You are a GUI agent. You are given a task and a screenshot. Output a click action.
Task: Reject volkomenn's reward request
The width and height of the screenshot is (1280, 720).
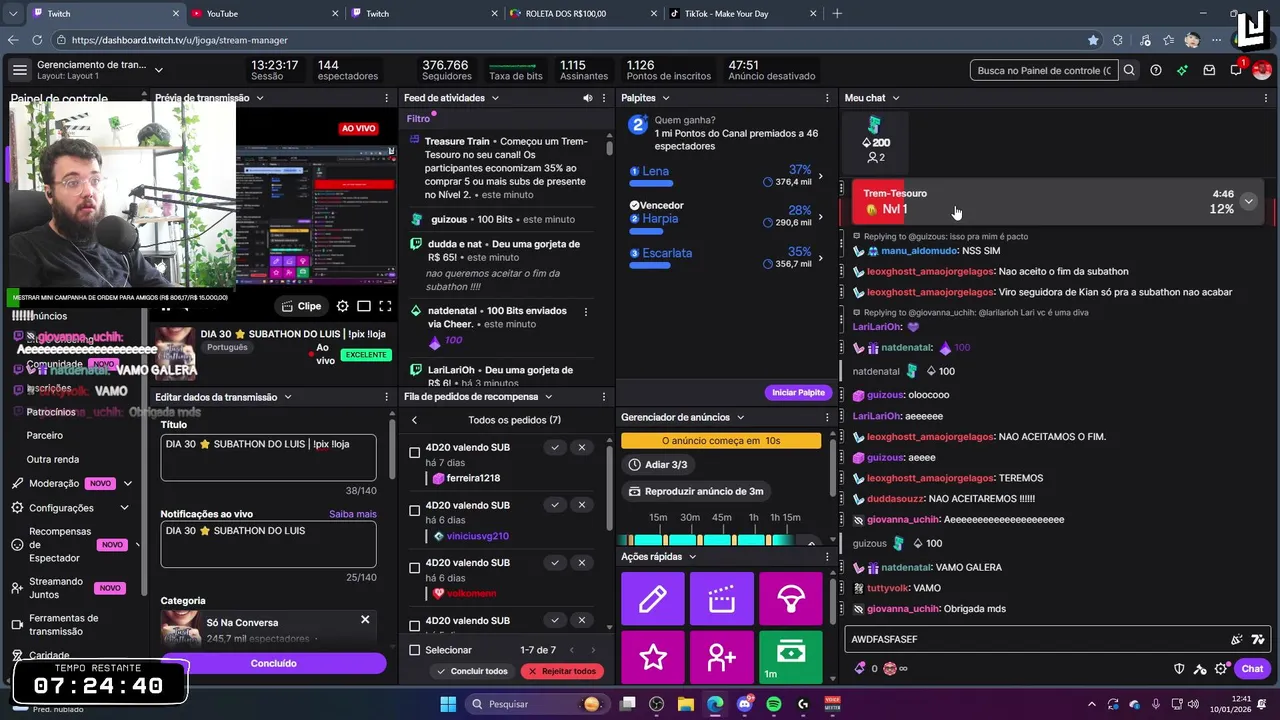(x=582, y=563)
